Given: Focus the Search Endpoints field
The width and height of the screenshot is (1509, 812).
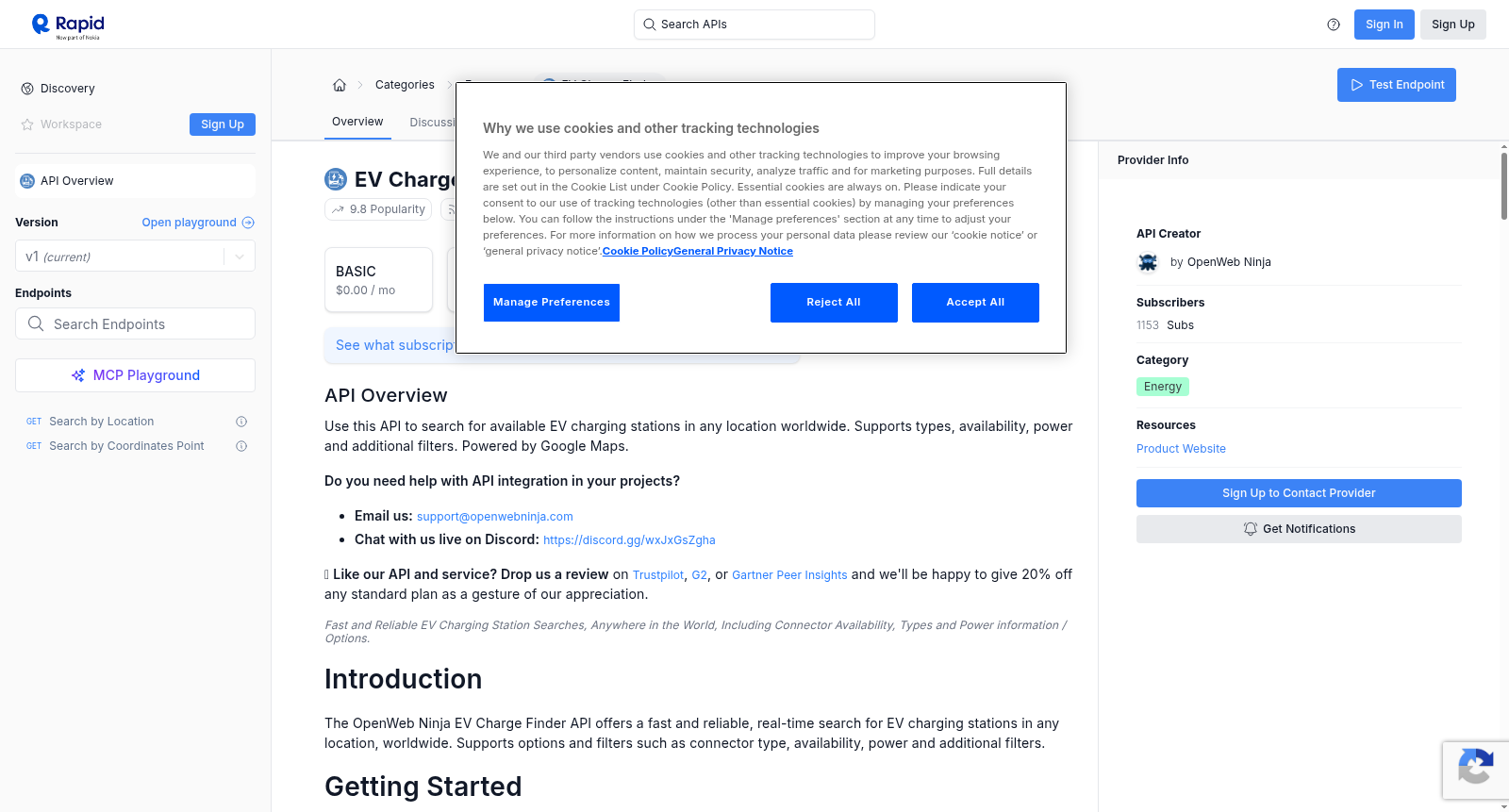Looking at the screenshot, I should click(x=135, y=323).
